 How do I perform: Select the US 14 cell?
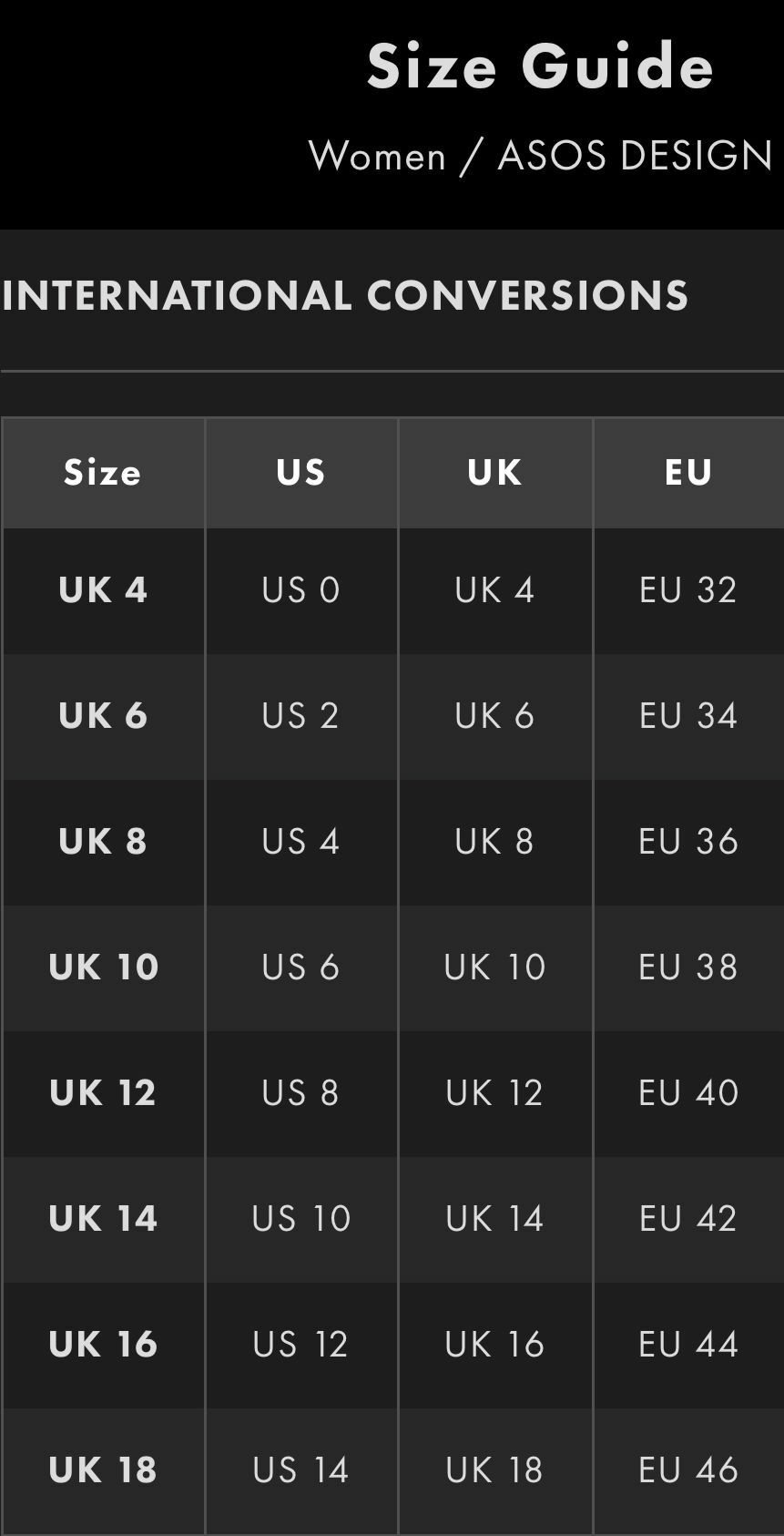pyautogui.click(x=301, y=1470)
